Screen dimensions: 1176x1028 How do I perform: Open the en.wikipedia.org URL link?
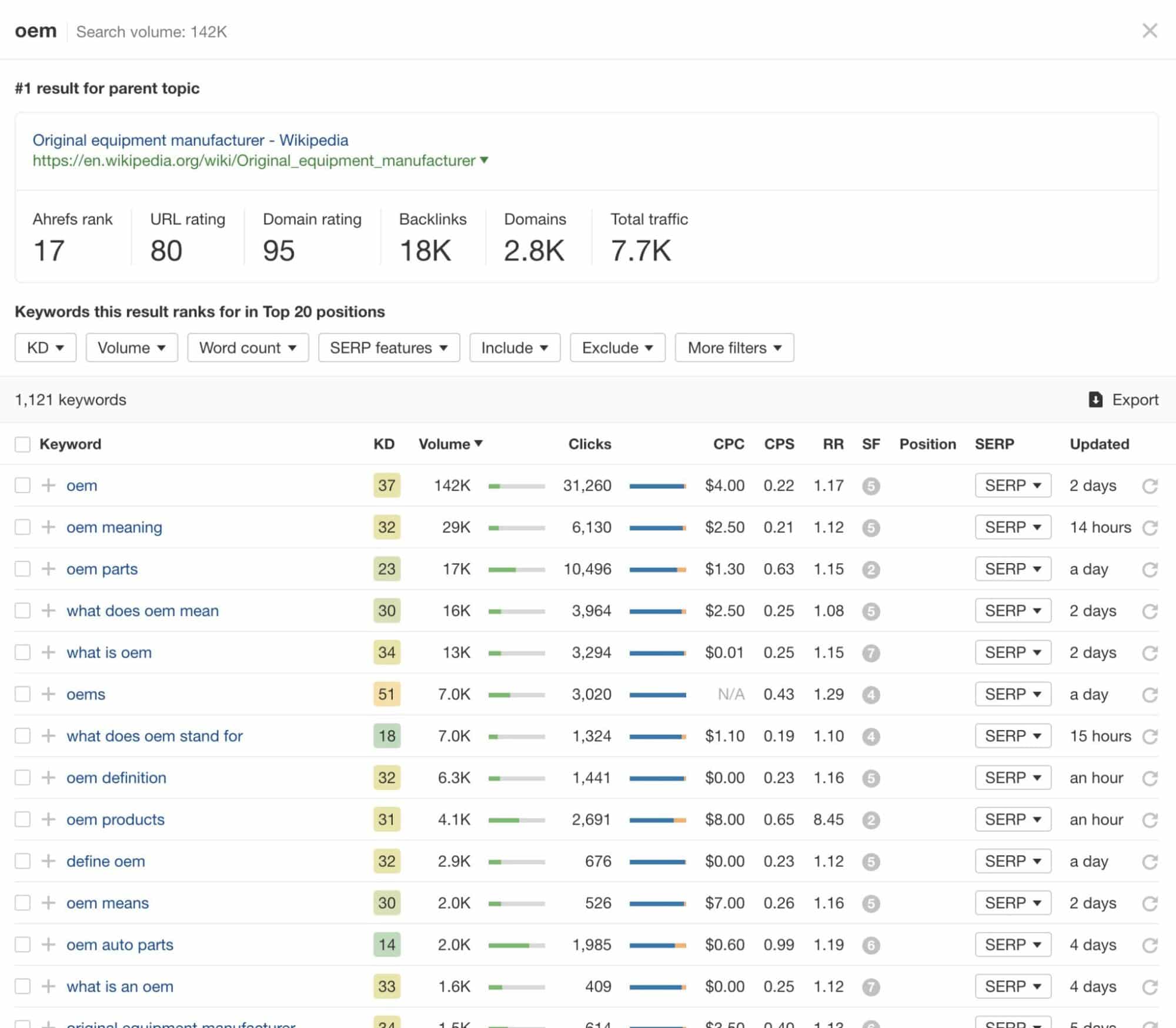[254, 160]
